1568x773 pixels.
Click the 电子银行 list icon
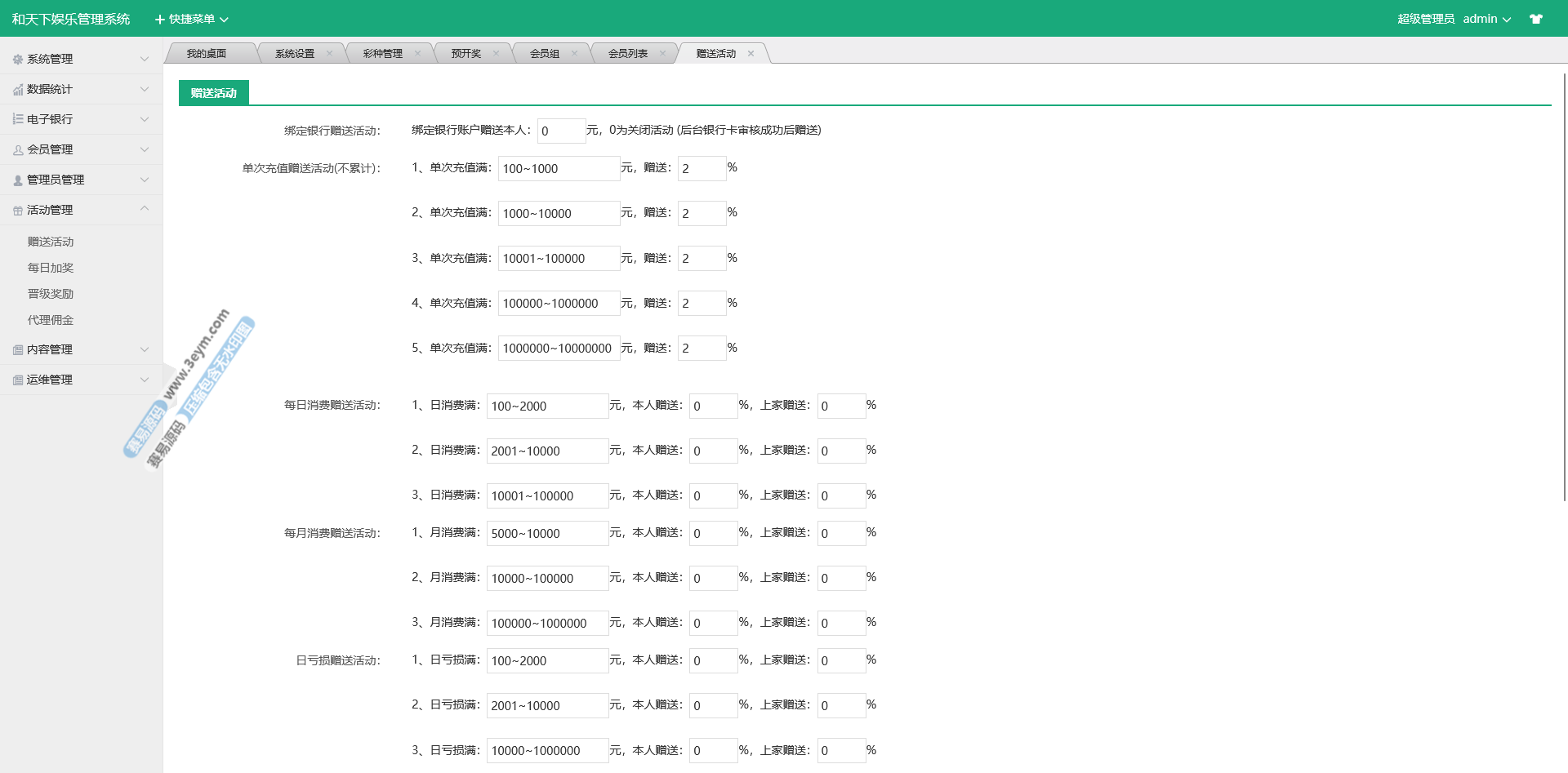point(18,119)
